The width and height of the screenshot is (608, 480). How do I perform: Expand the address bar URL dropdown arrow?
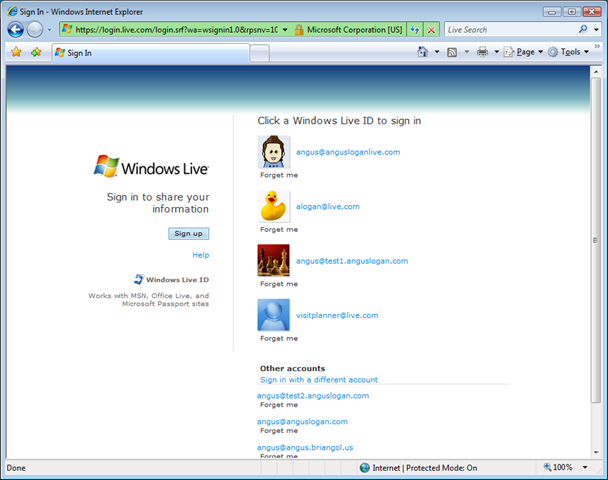tap(285, 29)
